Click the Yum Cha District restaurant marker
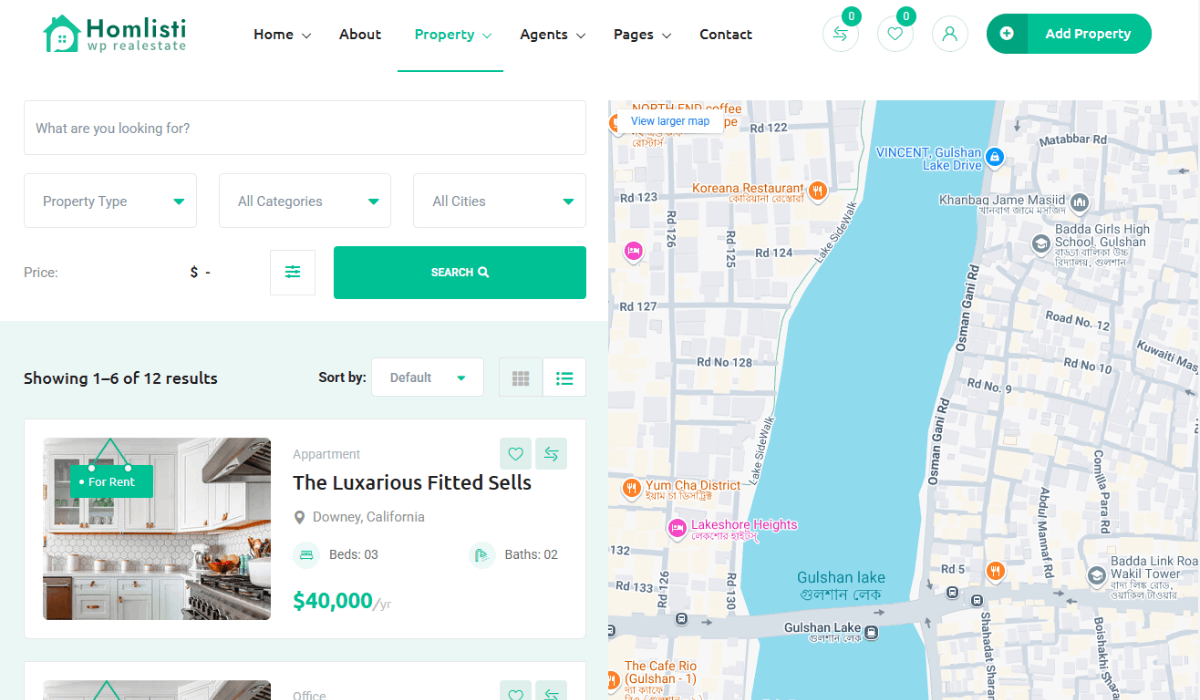 click(631, 488)
